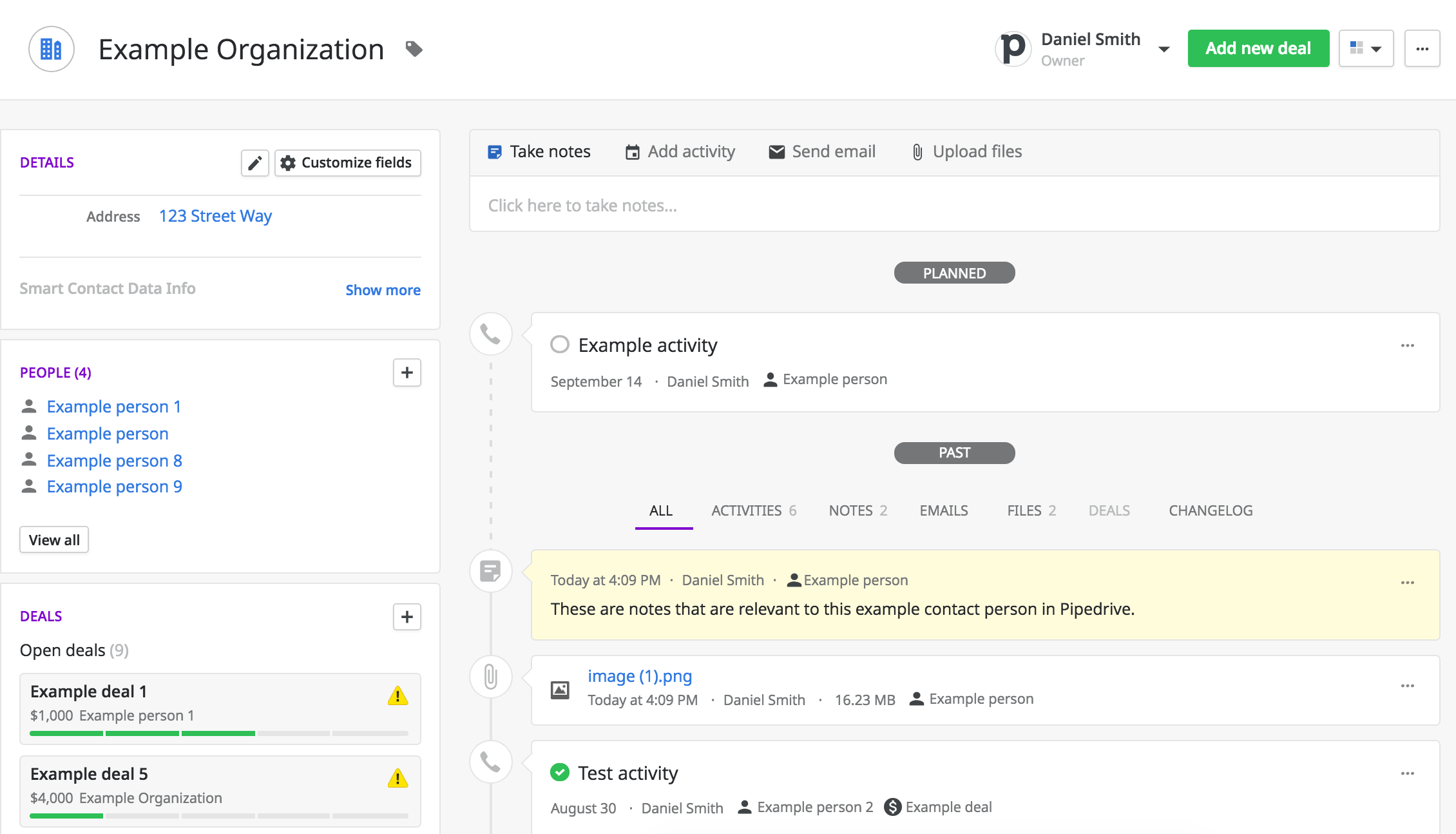Click the paperclip attachment timeline icon
Screen dimensions: 1456x834
click(491, 677)
